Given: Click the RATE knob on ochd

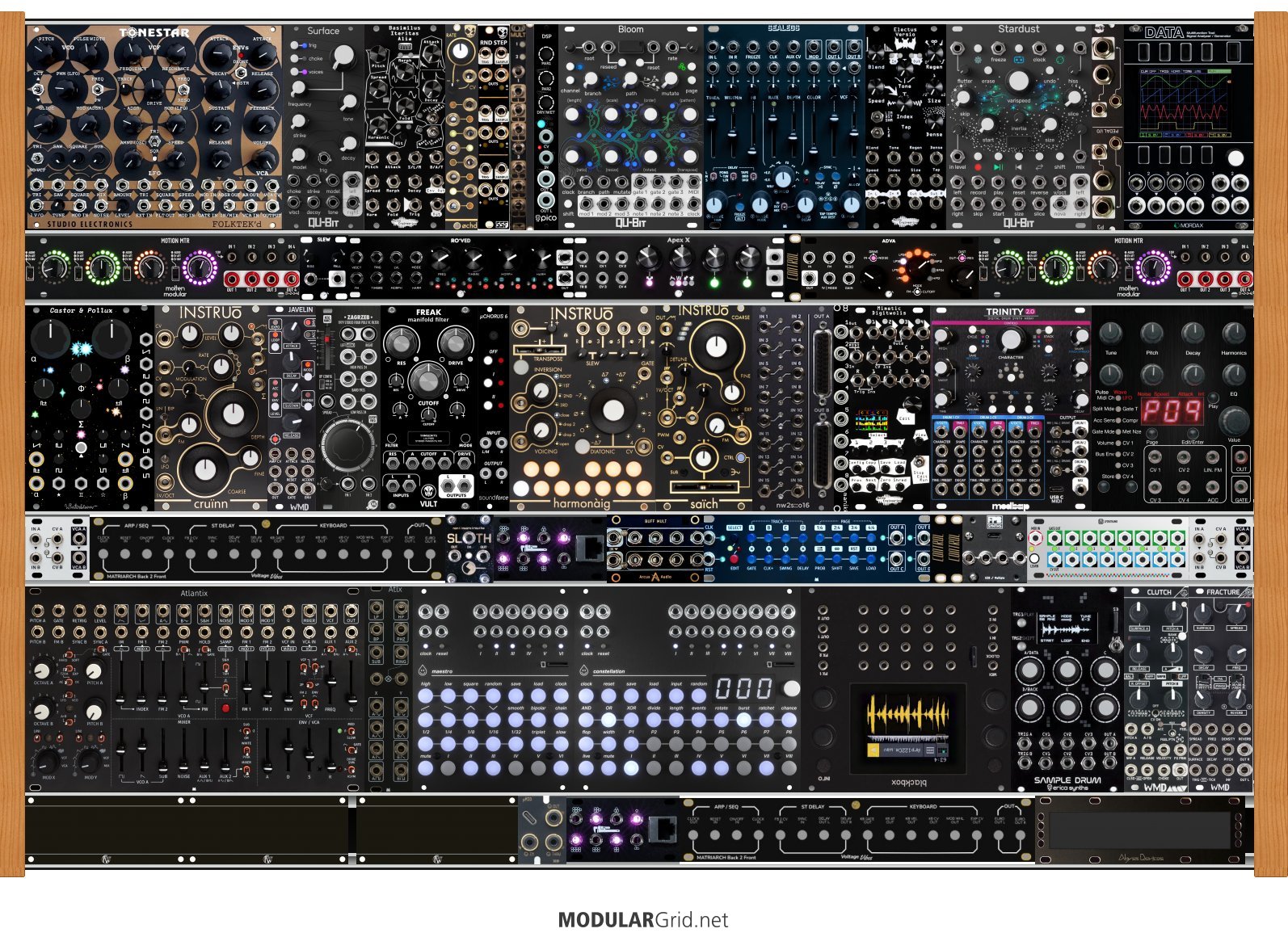Looking at the screenshot, I should pyautogui.click(x=460, y=52).
